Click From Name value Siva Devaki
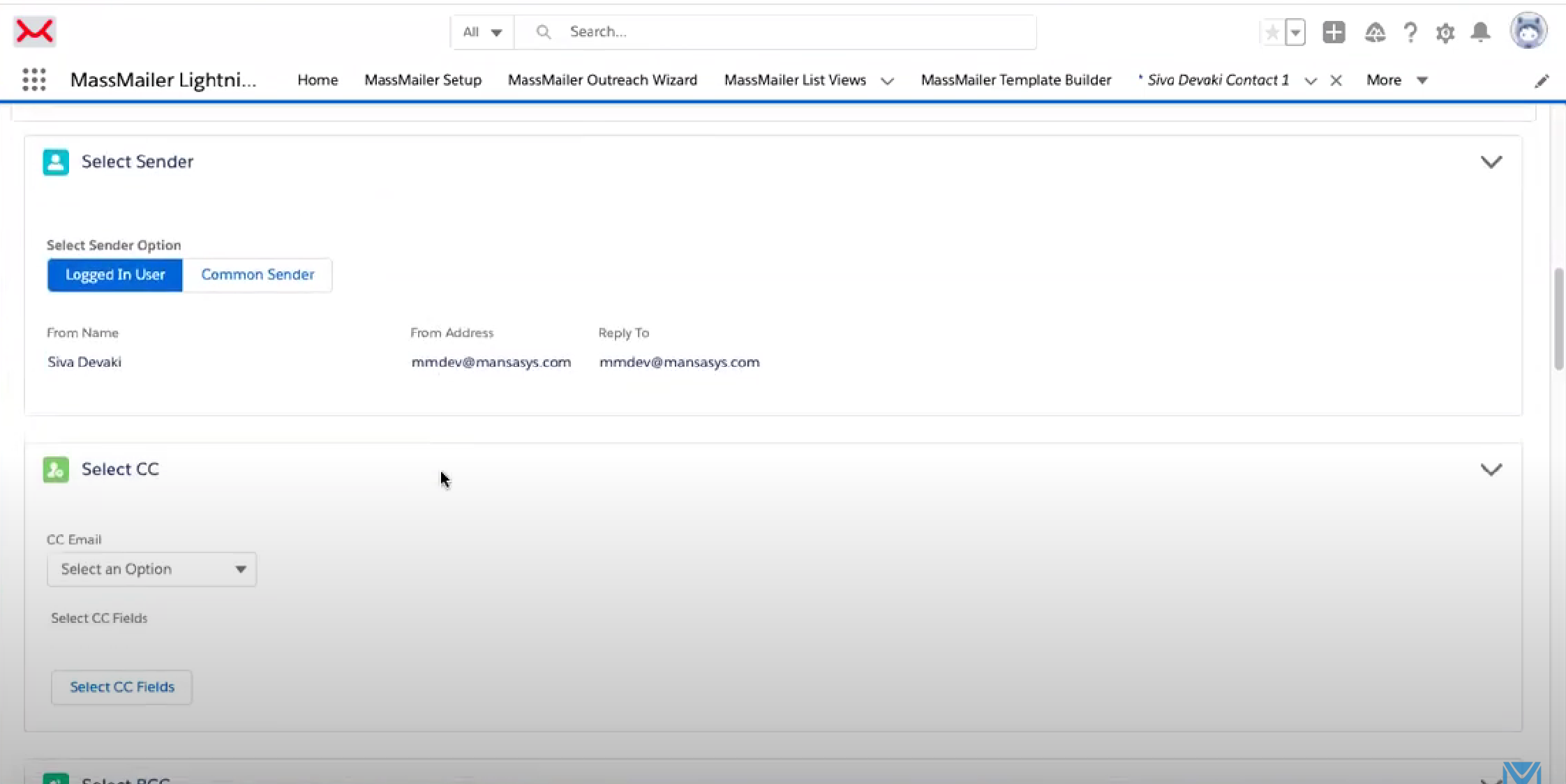This screenshot has width=1566, height=784. pyautogui.click(x=84, y=362)
